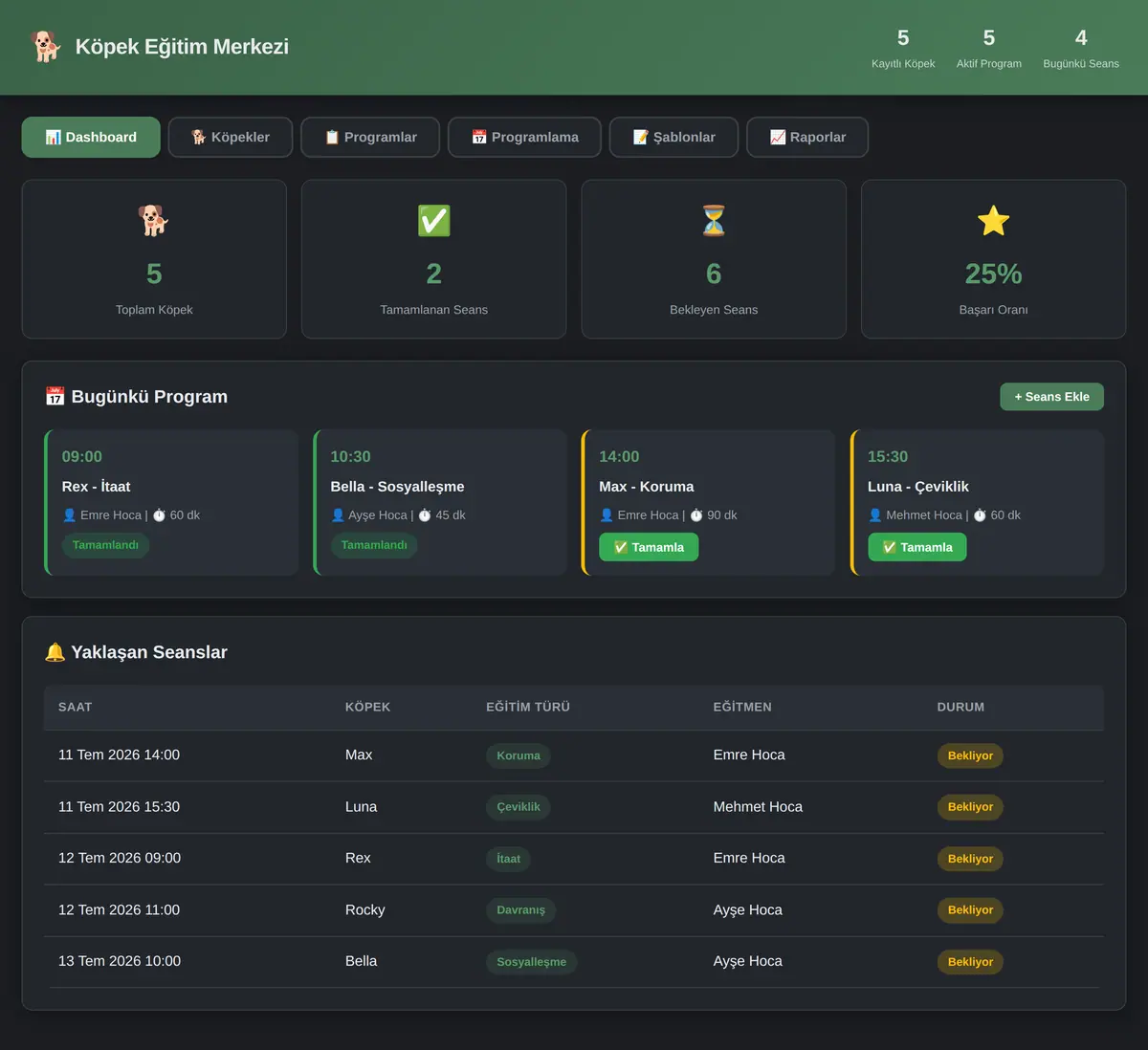The image size is (1148, 1050).
Task: Click the Koruma tag in Max row
Action: (x=519, y=755)
